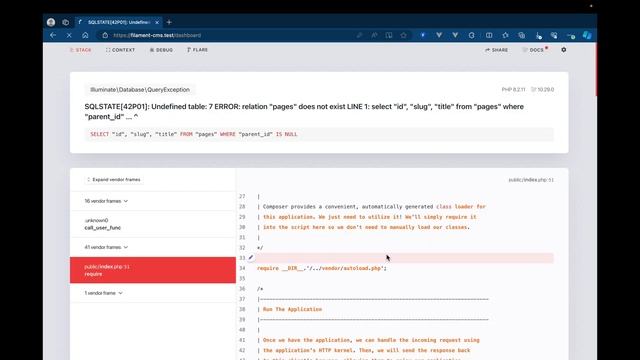The width and height of the screenshot is (640, 360).
Task: Go back with the browser back arrow
Action: tap(53, 36)
